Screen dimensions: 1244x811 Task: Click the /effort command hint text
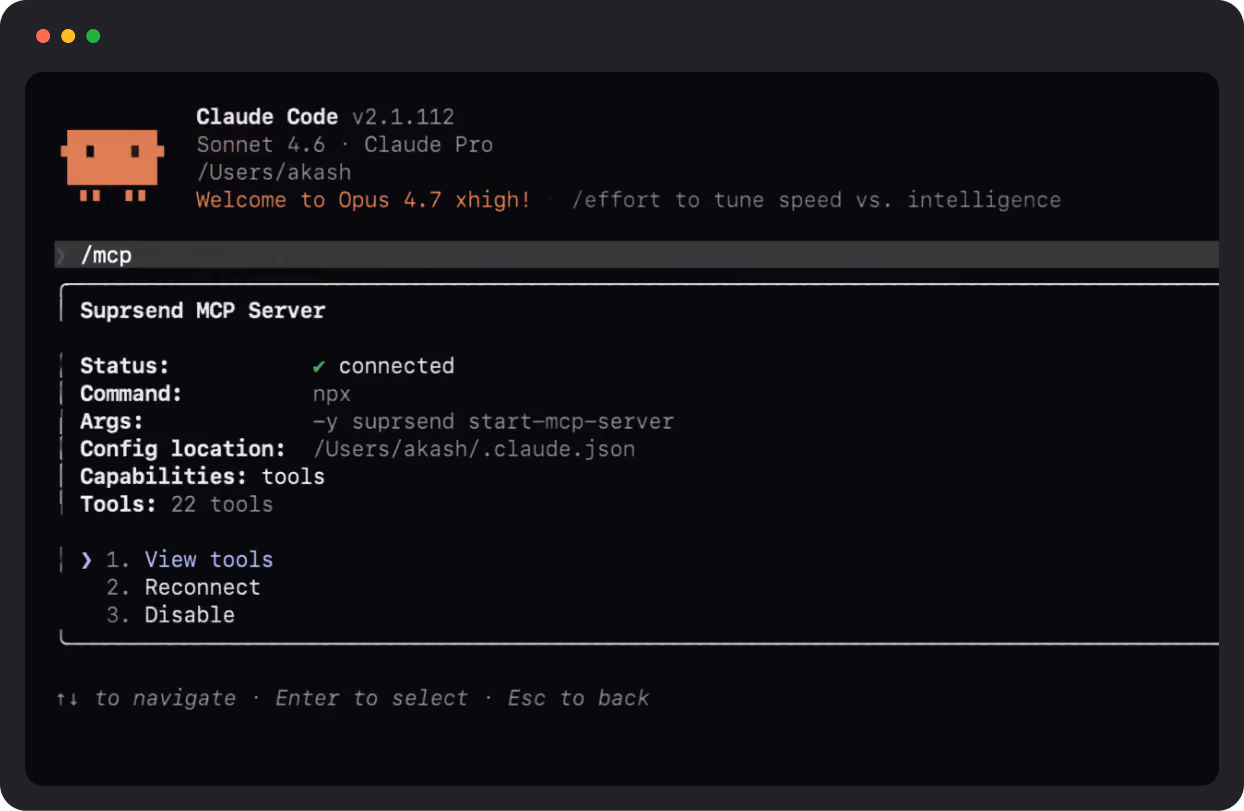click(816, 200)
